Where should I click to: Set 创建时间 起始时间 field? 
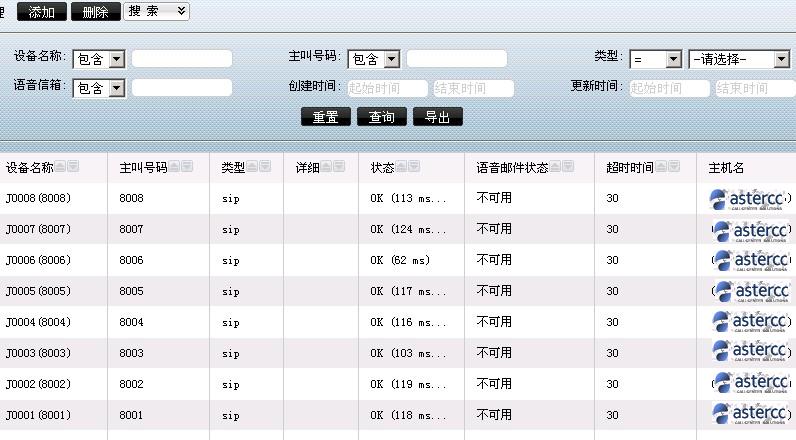387,88
